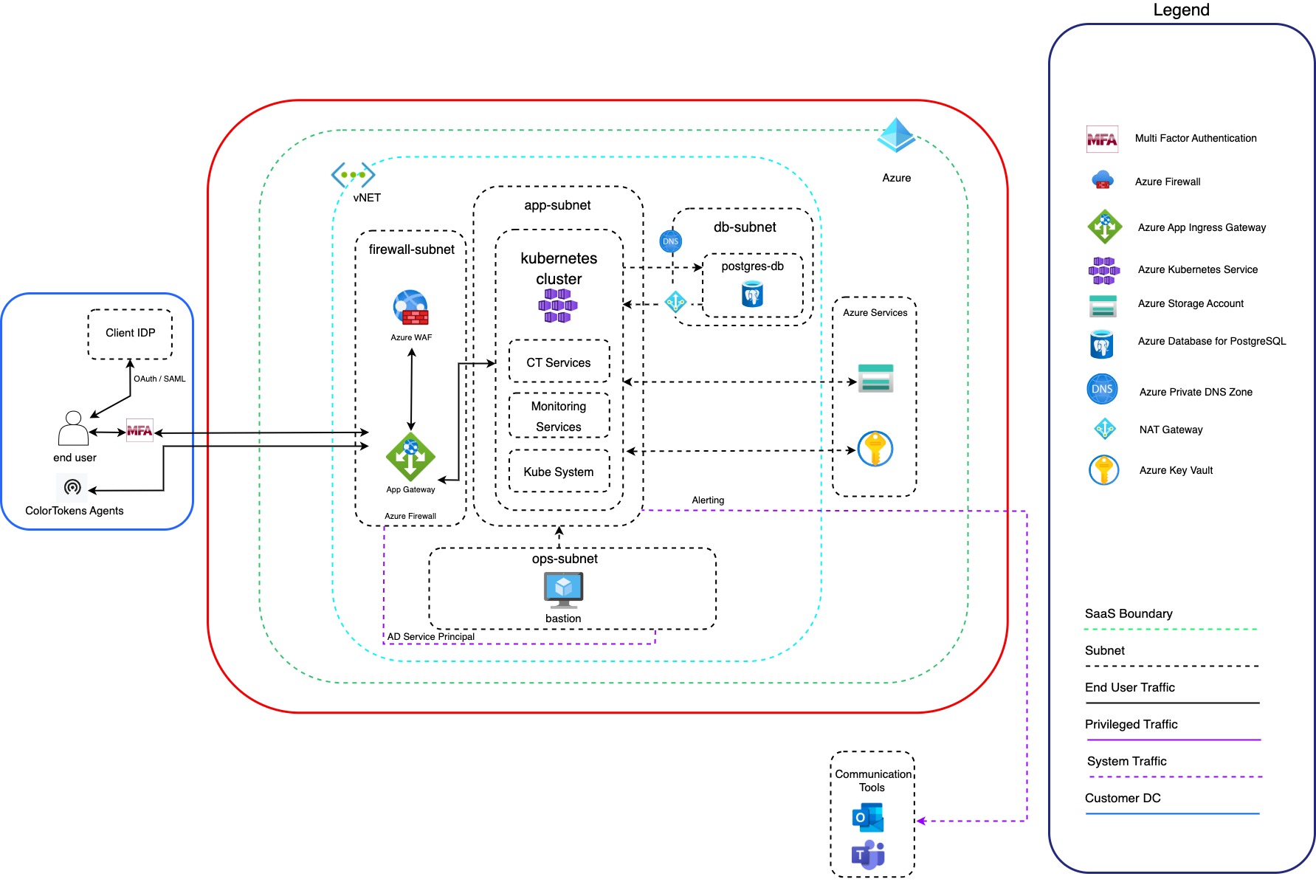This screenshot has width=1316, height=896.
Task: Select the vNET icon
Action: click(x=353, y=175)
